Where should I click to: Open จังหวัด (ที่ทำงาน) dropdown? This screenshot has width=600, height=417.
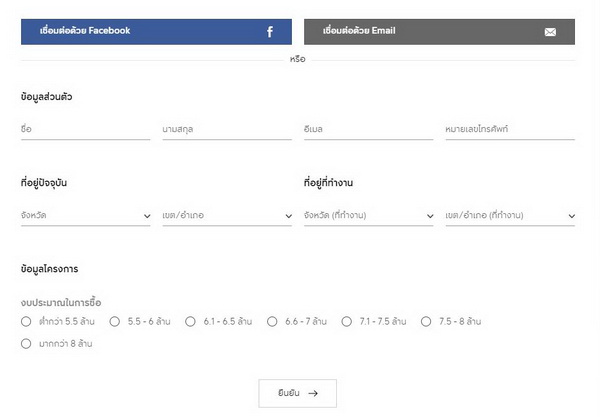(368, 215)
